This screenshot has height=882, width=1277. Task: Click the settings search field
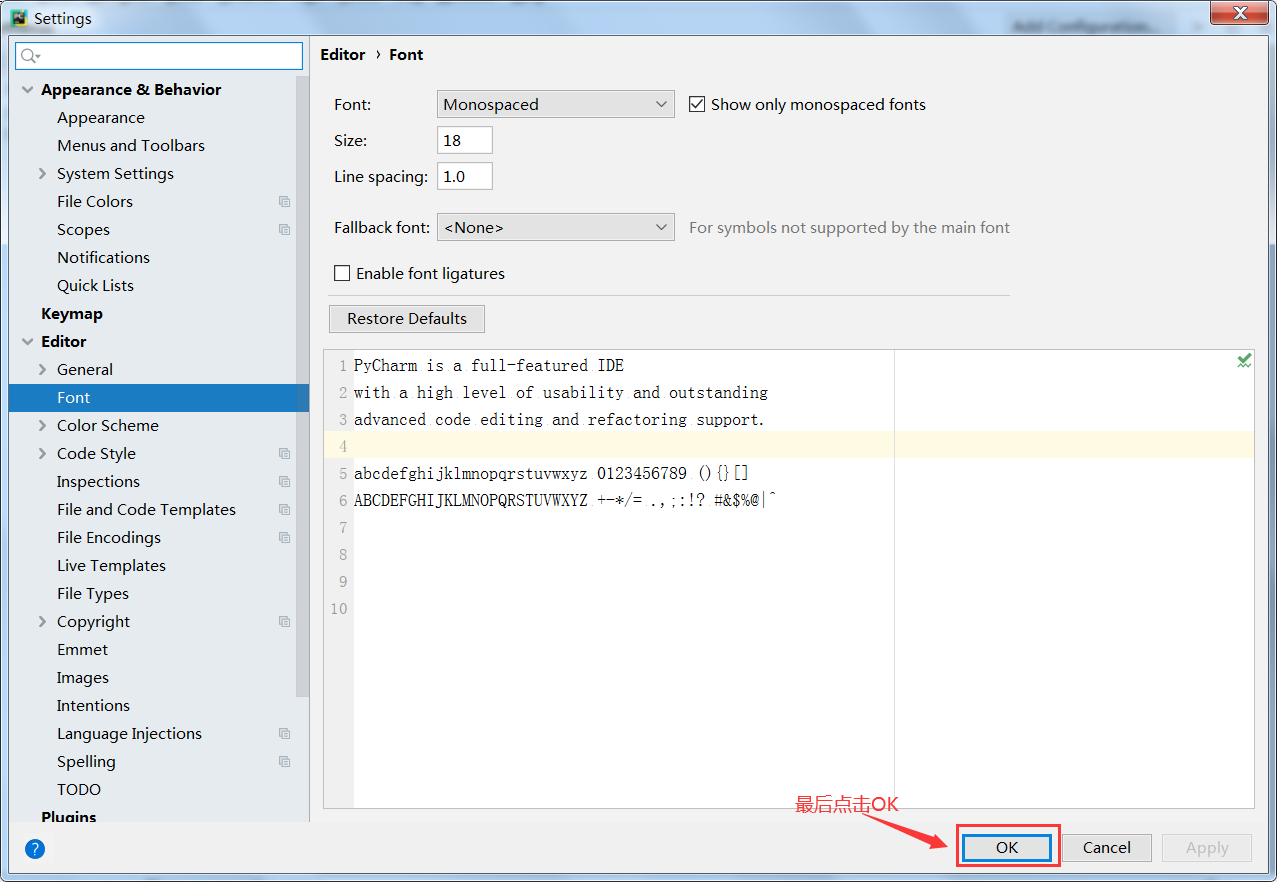[x=159, y=56]
